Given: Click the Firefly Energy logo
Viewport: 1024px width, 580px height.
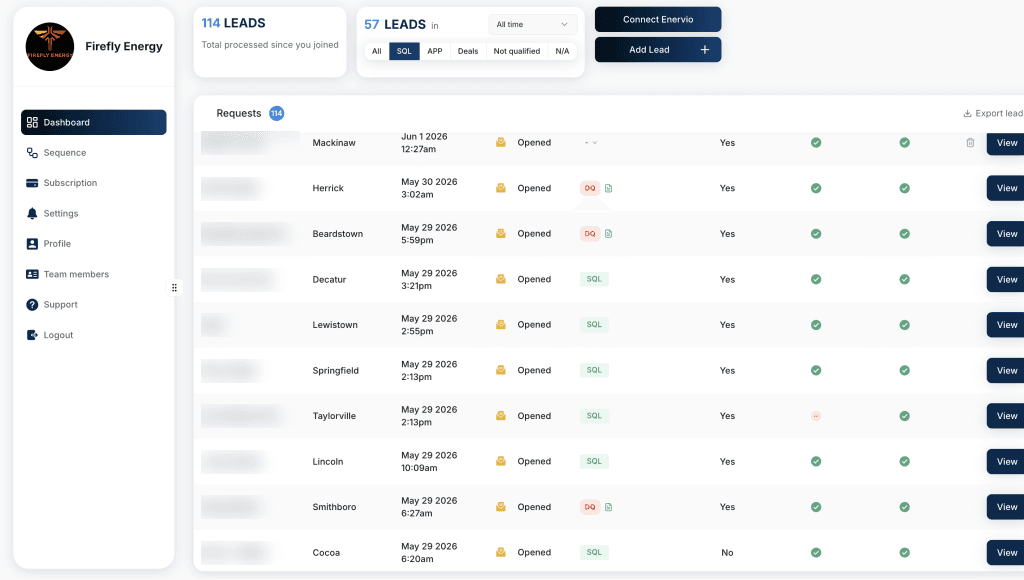Looking at the screenshot, I should (x=50, y=47).
